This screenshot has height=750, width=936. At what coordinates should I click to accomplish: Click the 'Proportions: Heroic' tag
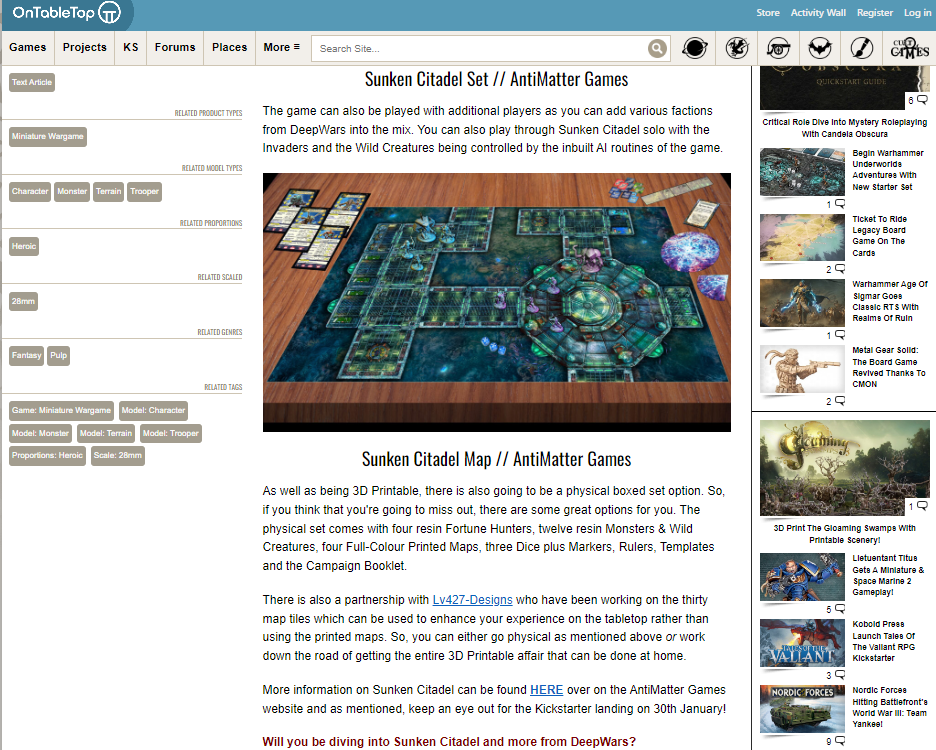[47, 456]
